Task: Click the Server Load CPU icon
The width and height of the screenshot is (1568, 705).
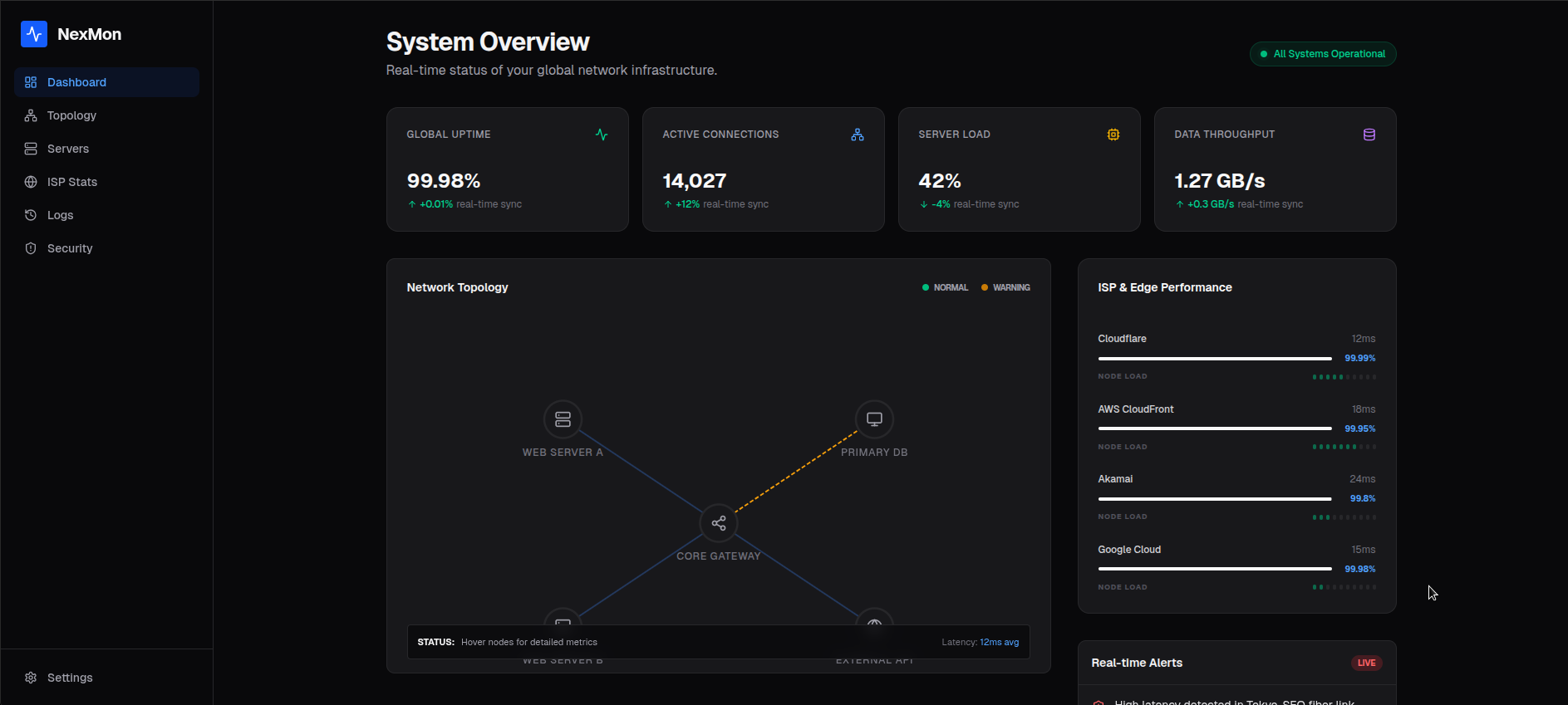Action: coord(1113,135)
